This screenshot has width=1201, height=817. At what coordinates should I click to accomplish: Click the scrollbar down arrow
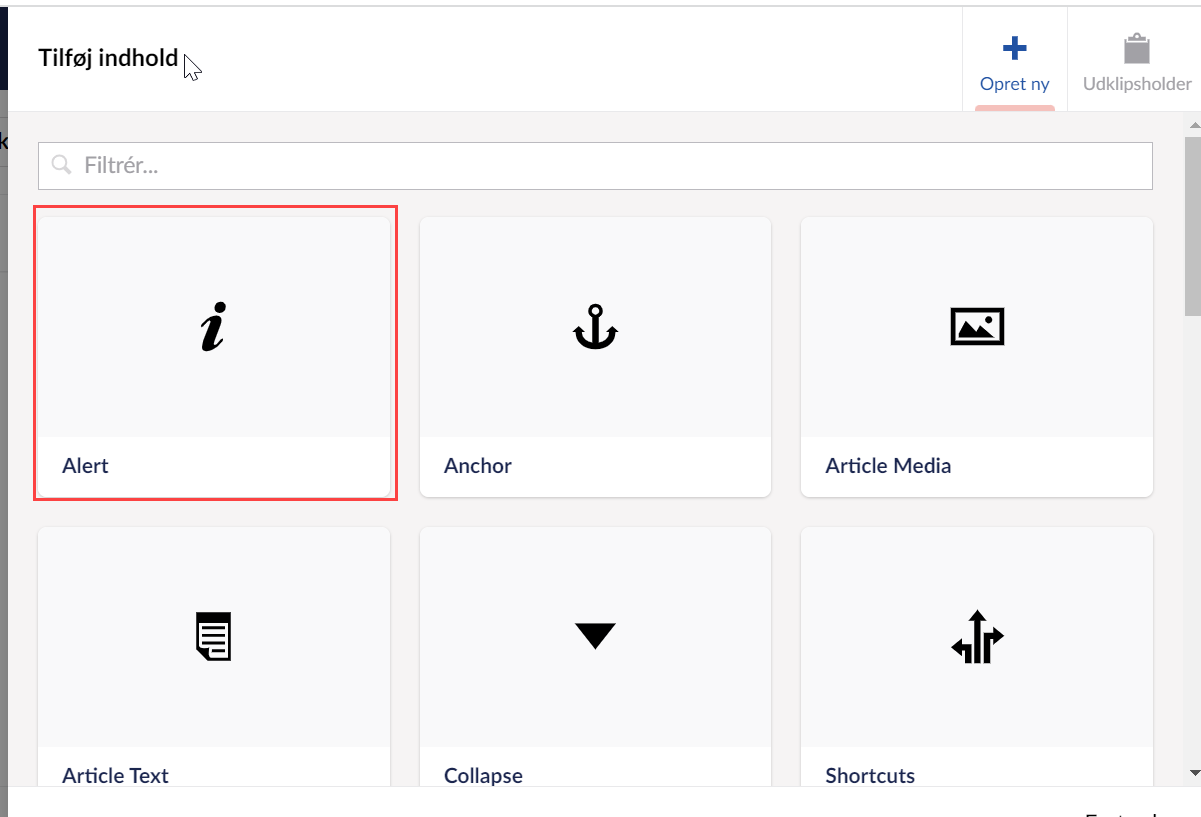(x=1192, y=773)
